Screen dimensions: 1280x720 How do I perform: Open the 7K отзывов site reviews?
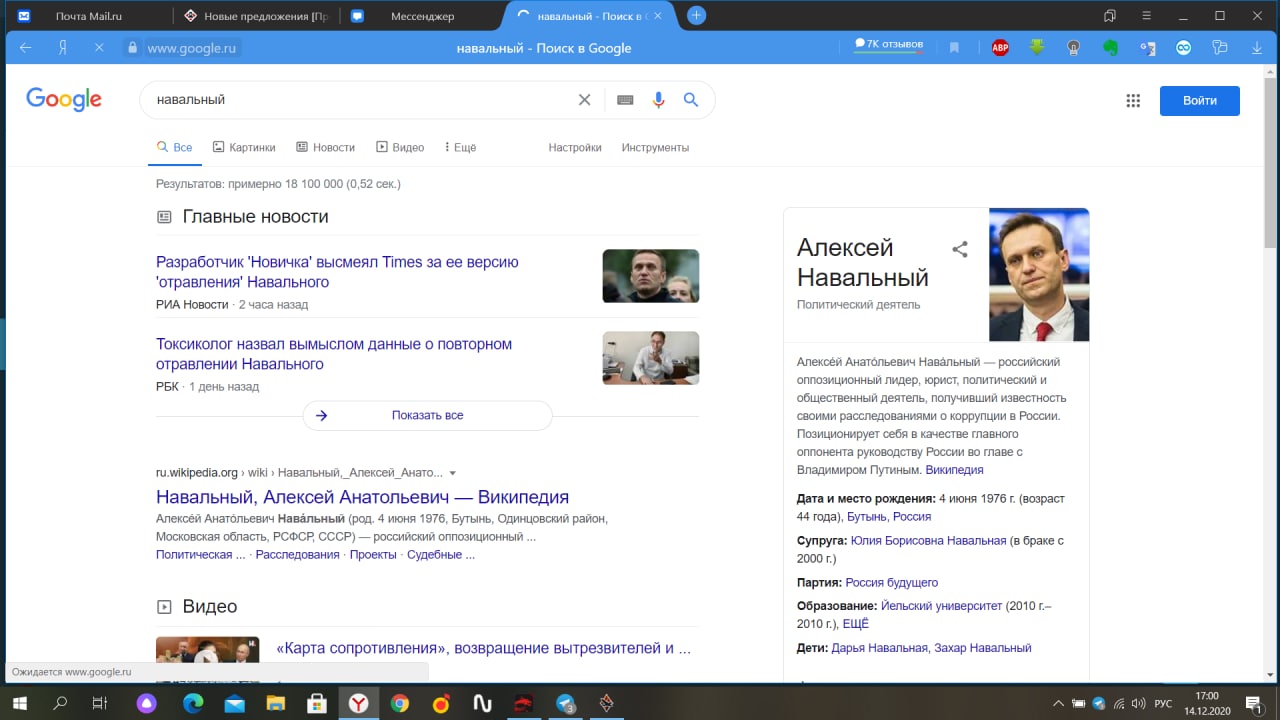coord(889,46)
